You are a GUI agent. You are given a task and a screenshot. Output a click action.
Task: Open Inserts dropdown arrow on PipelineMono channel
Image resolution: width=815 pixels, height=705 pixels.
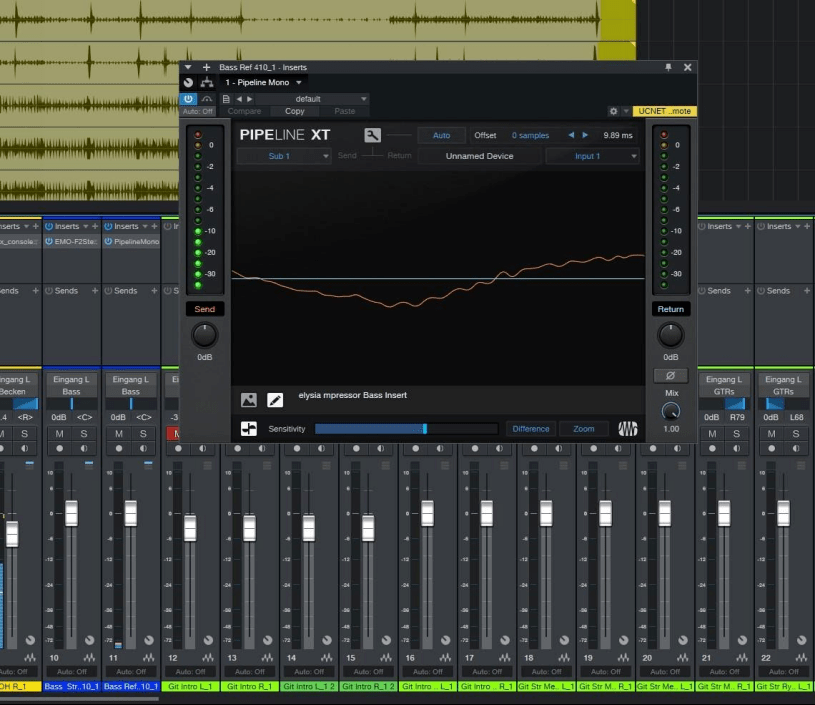pos(144,226)
